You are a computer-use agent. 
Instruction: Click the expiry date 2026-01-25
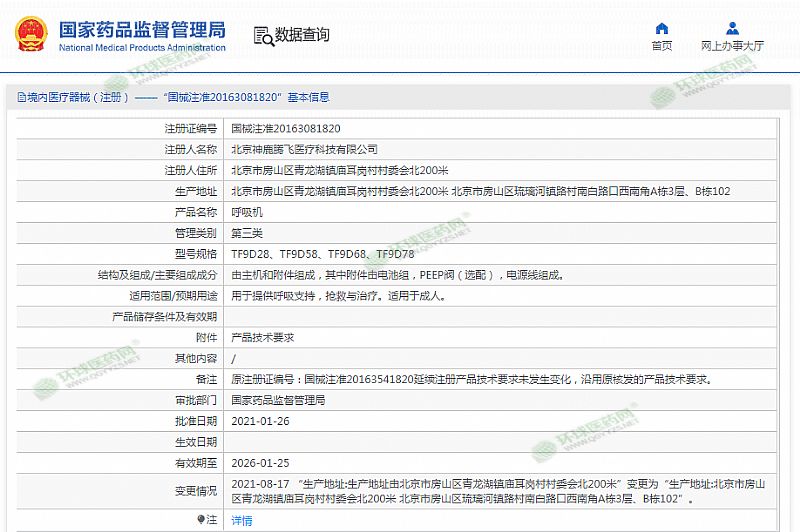tap(260, 463)
